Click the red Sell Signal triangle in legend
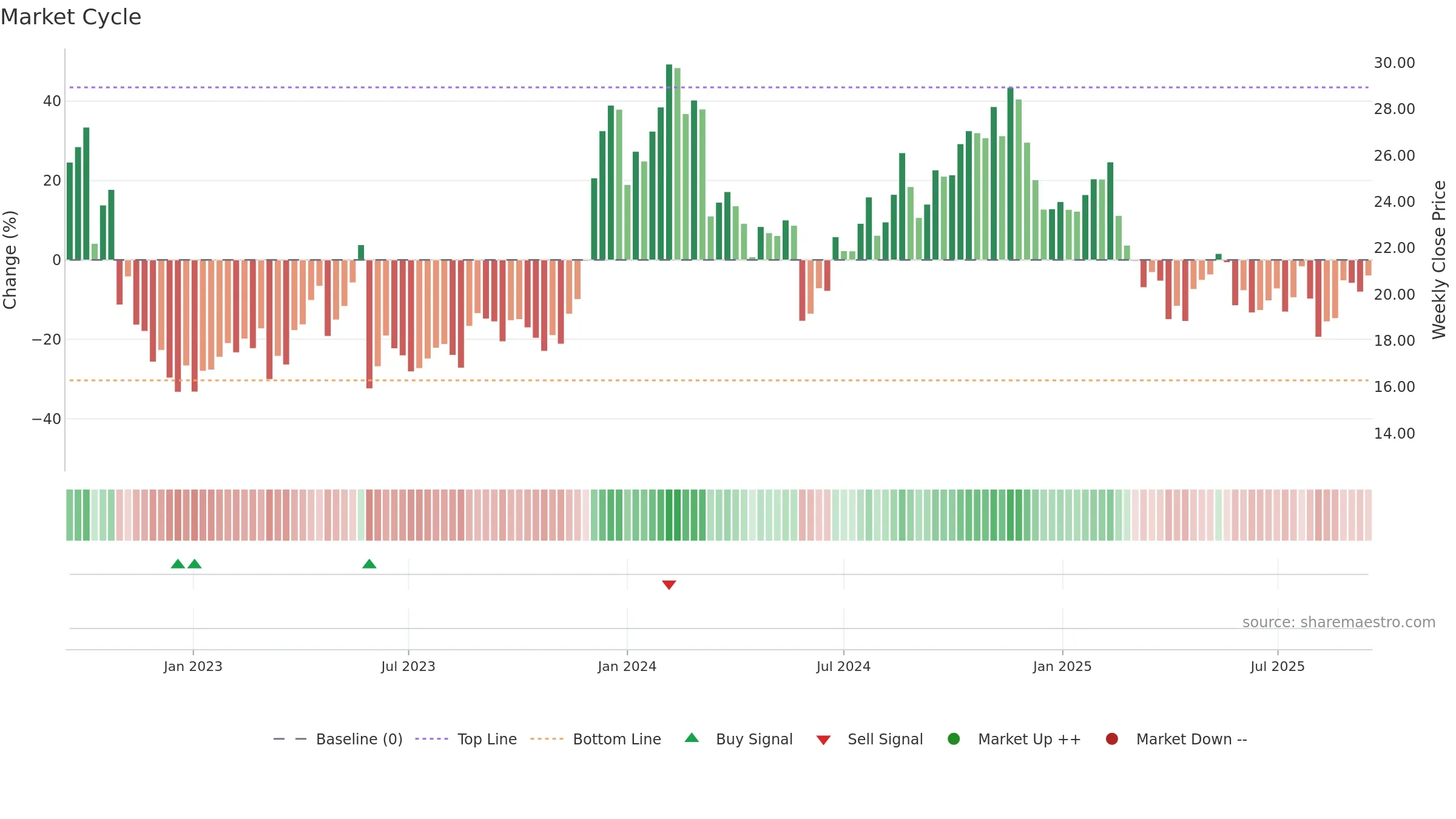This screenshot has width=1456, height=819. (823, 740)
